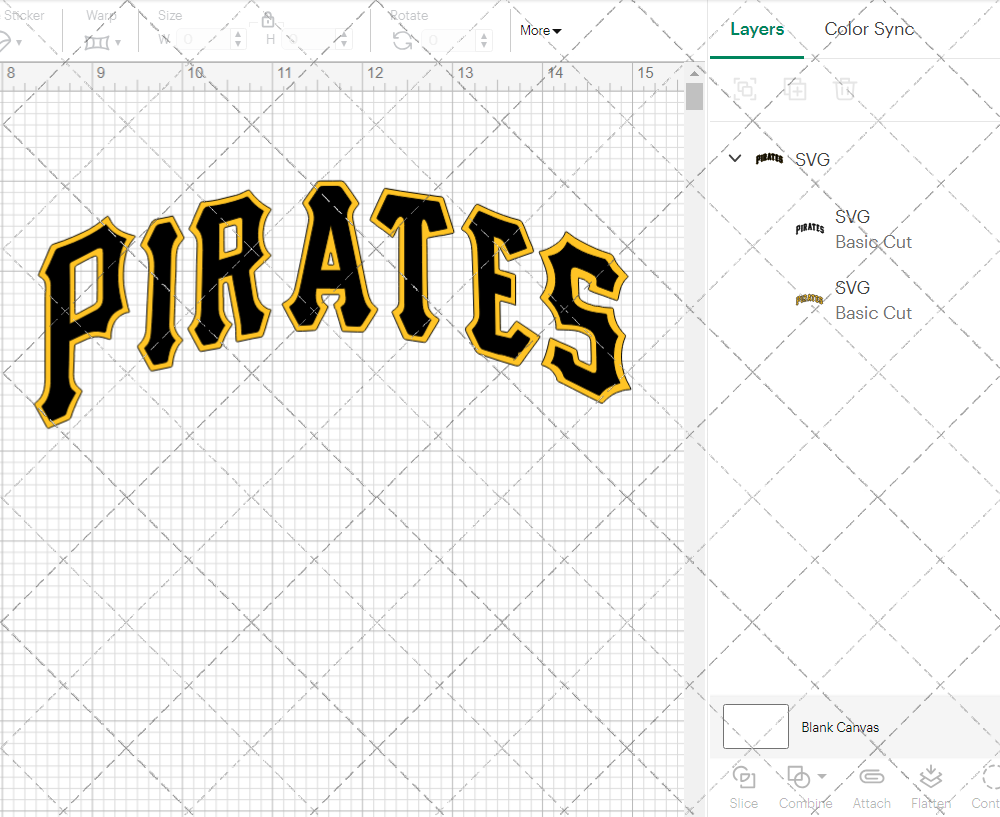Image resolution: width=1000 pixels, height=817 pixels.
Task: Click the Group layers icon
Action: (x=745, y=89)
